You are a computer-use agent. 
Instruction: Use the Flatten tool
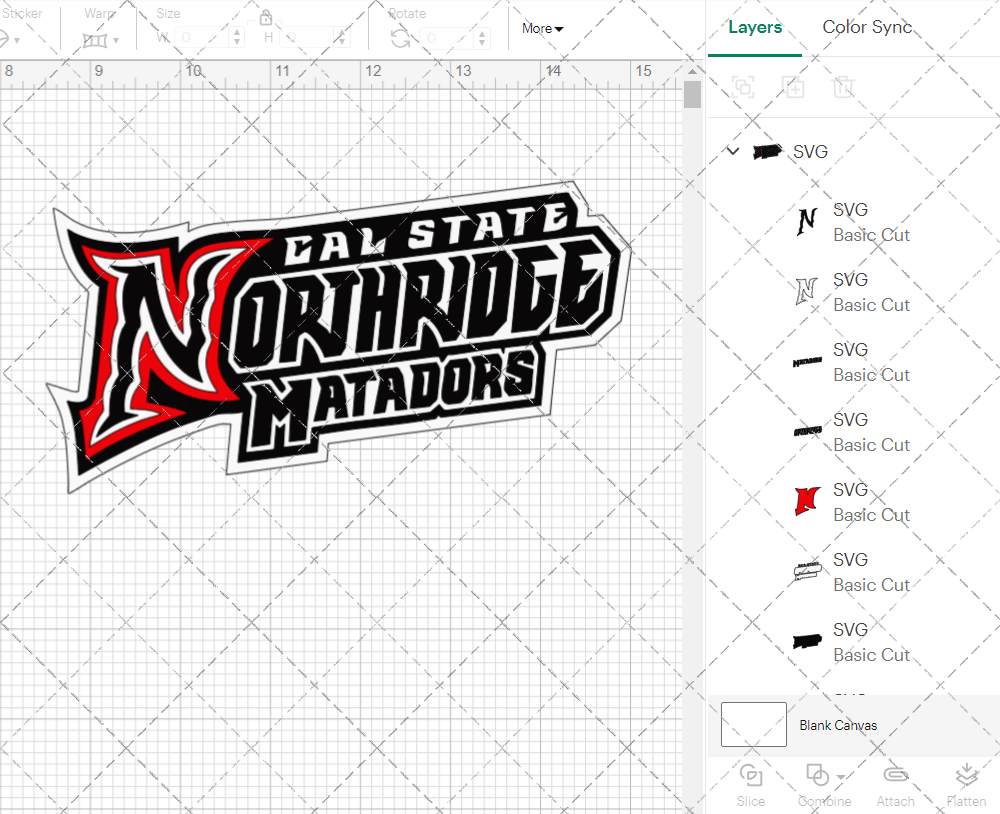click(966, 777)
